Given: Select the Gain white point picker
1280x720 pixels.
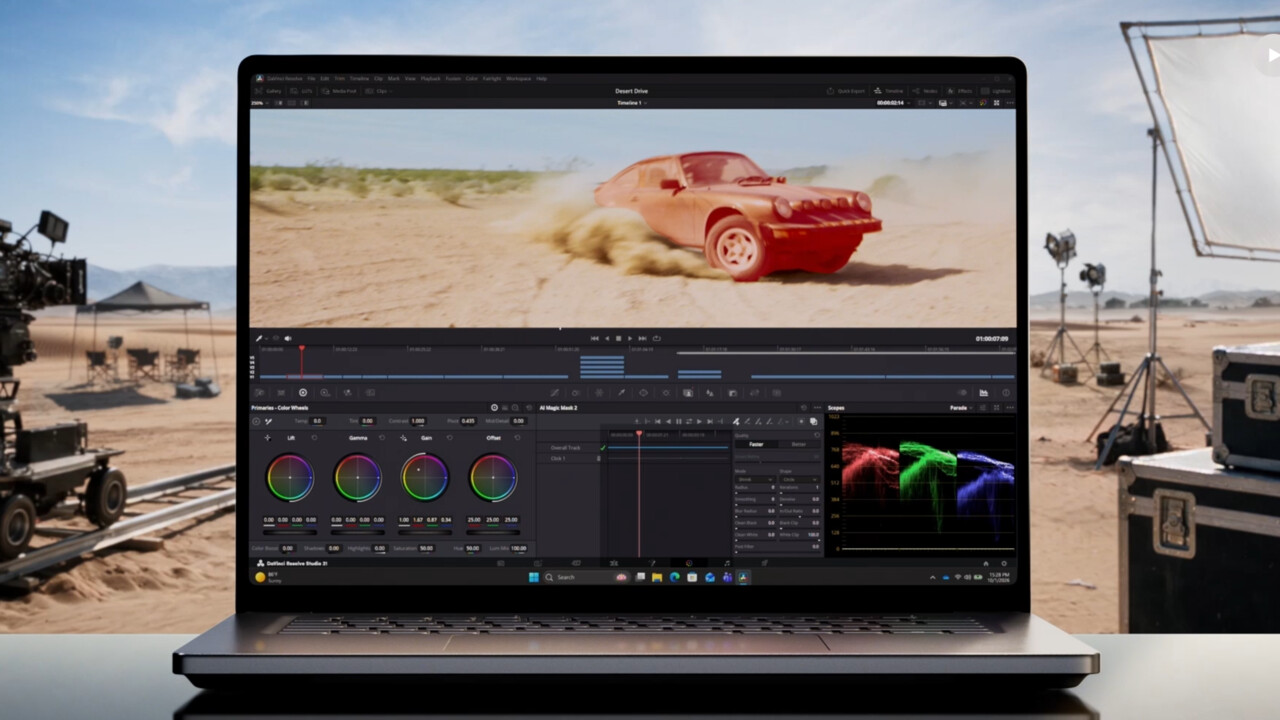Looking at the screenshot, I should 403,438.
